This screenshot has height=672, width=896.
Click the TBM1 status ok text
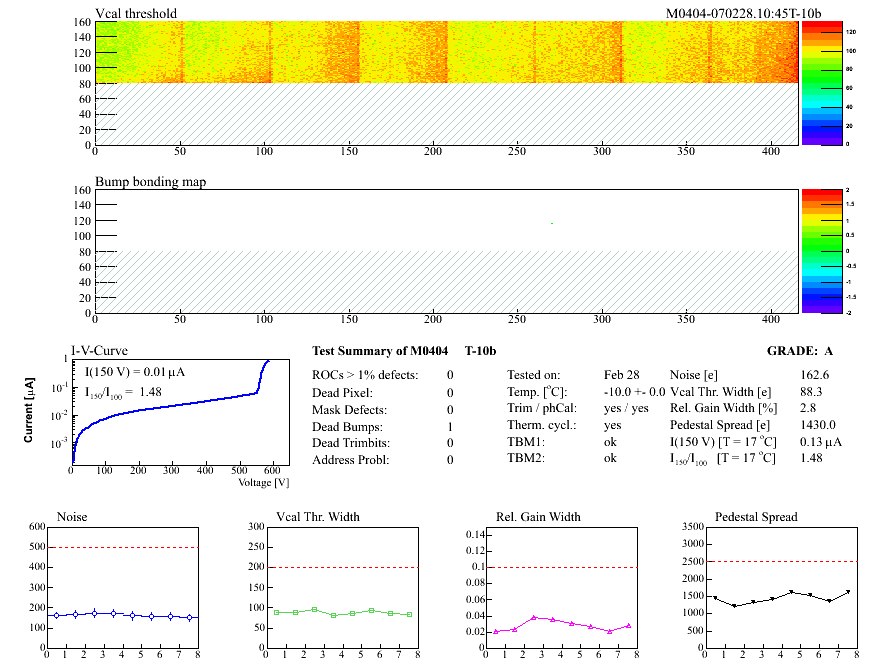pyautogui.click(x=610, y=443)
